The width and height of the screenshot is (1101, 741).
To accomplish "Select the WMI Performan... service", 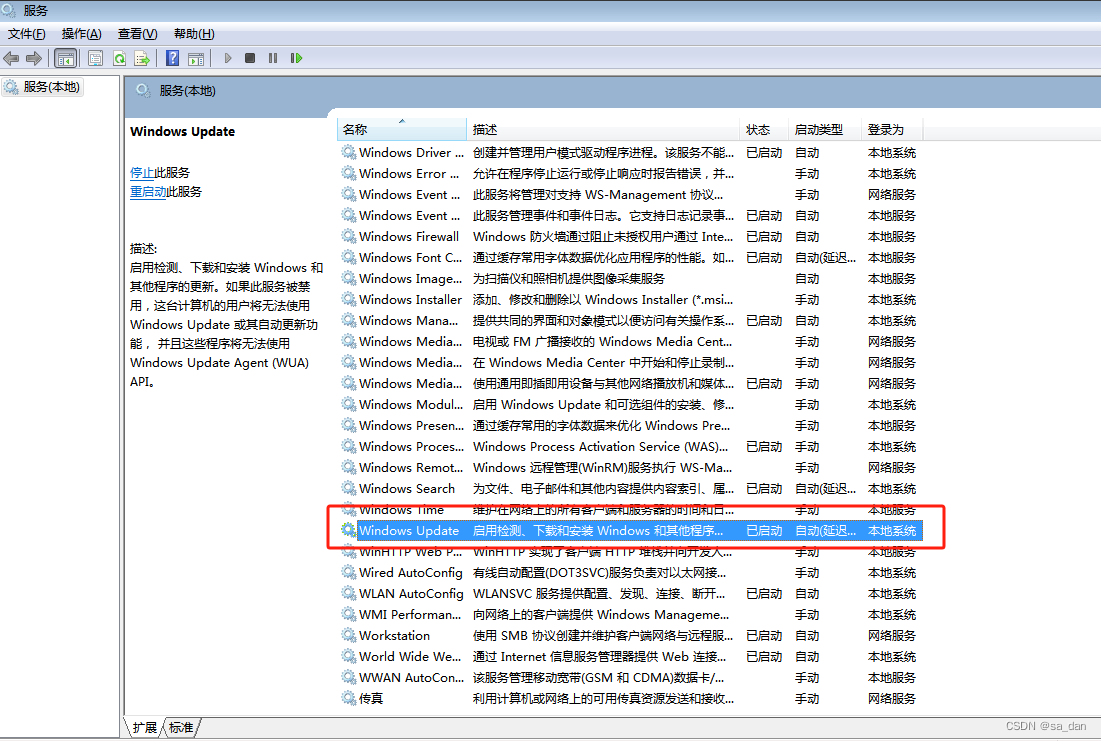I will pos(630,615).
